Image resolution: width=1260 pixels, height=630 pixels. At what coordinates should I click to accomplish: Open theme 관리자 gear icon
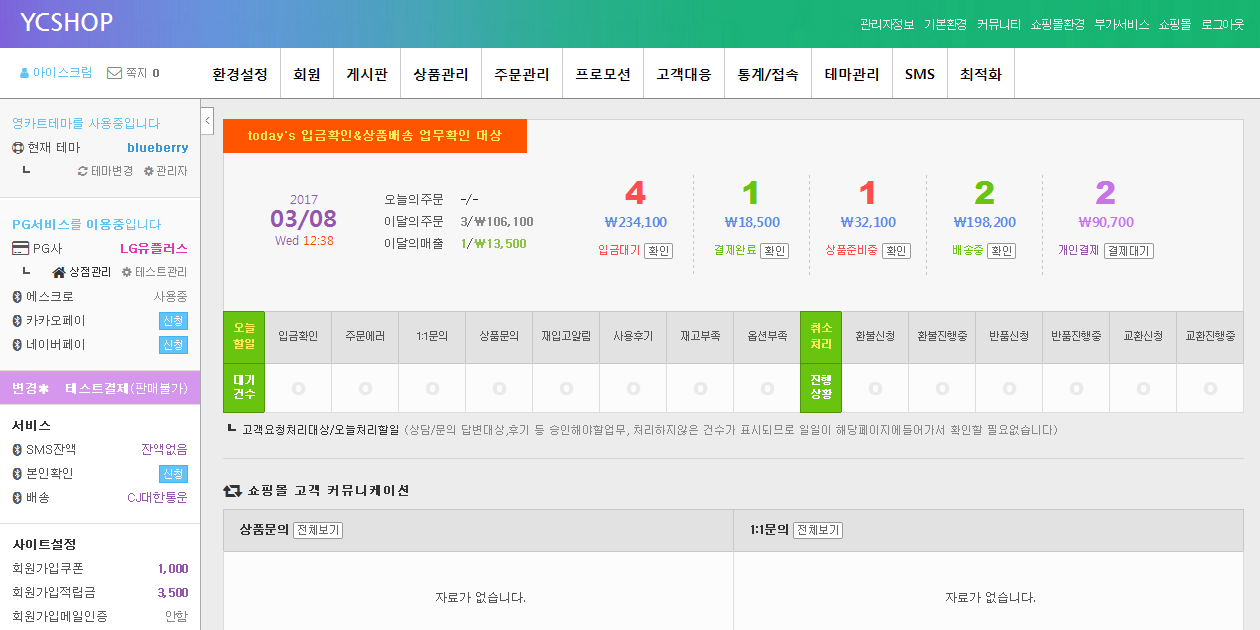pos(148,171)
